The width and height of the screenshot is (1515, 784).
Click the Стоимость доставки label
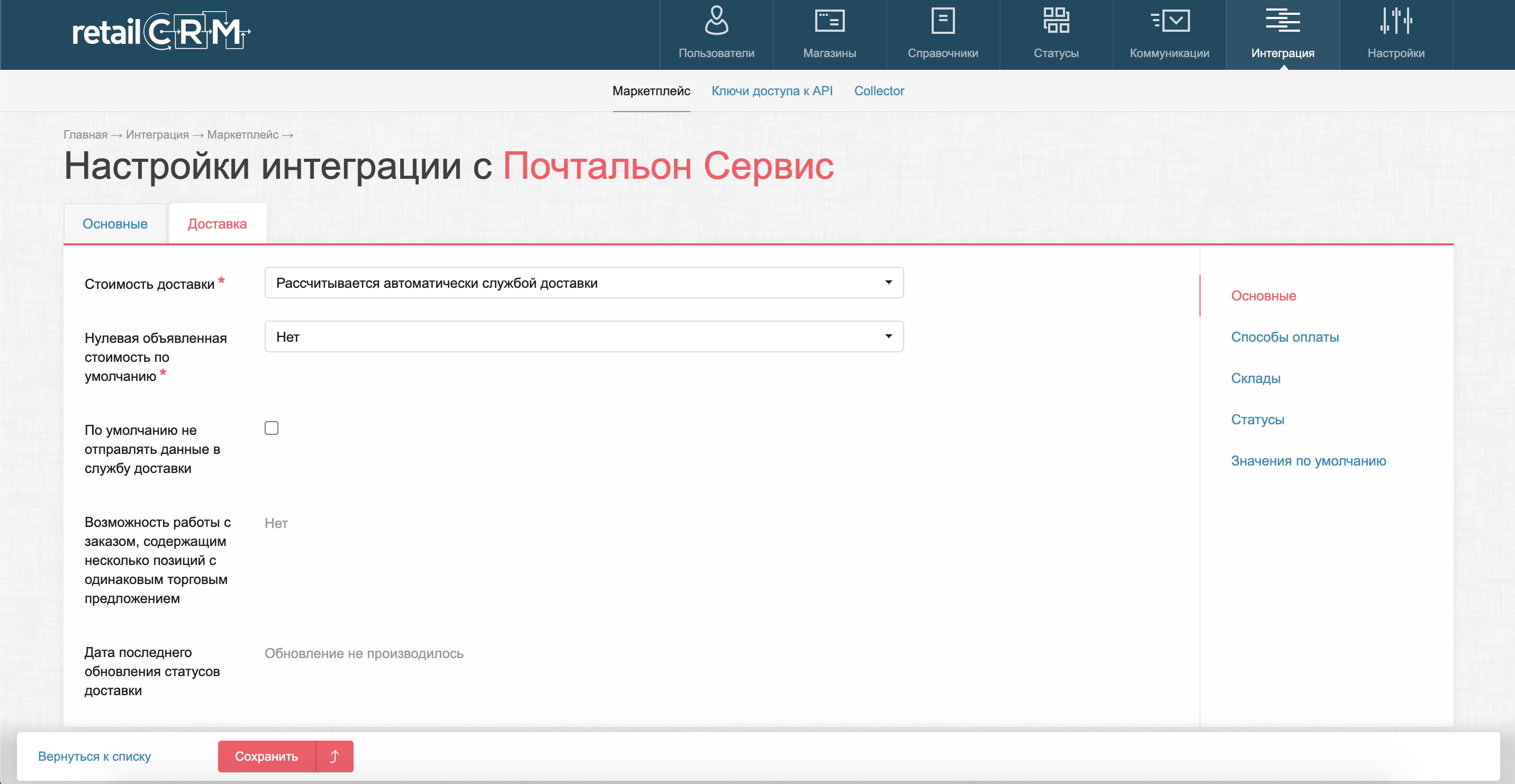[x=149, y=284]
